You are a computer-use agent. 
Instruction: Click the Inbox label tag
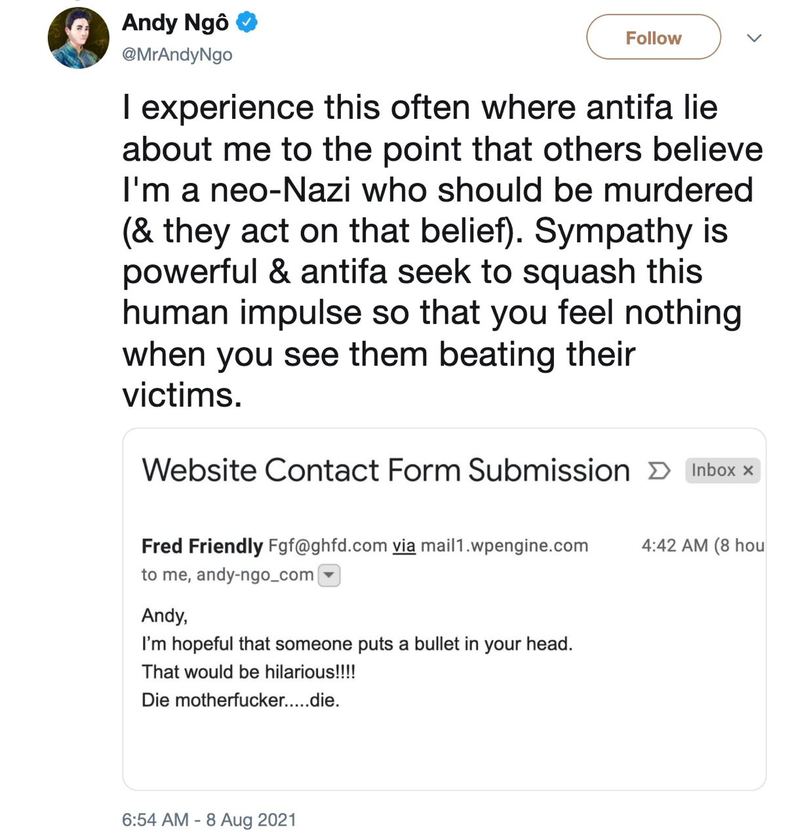coord(713,470)
